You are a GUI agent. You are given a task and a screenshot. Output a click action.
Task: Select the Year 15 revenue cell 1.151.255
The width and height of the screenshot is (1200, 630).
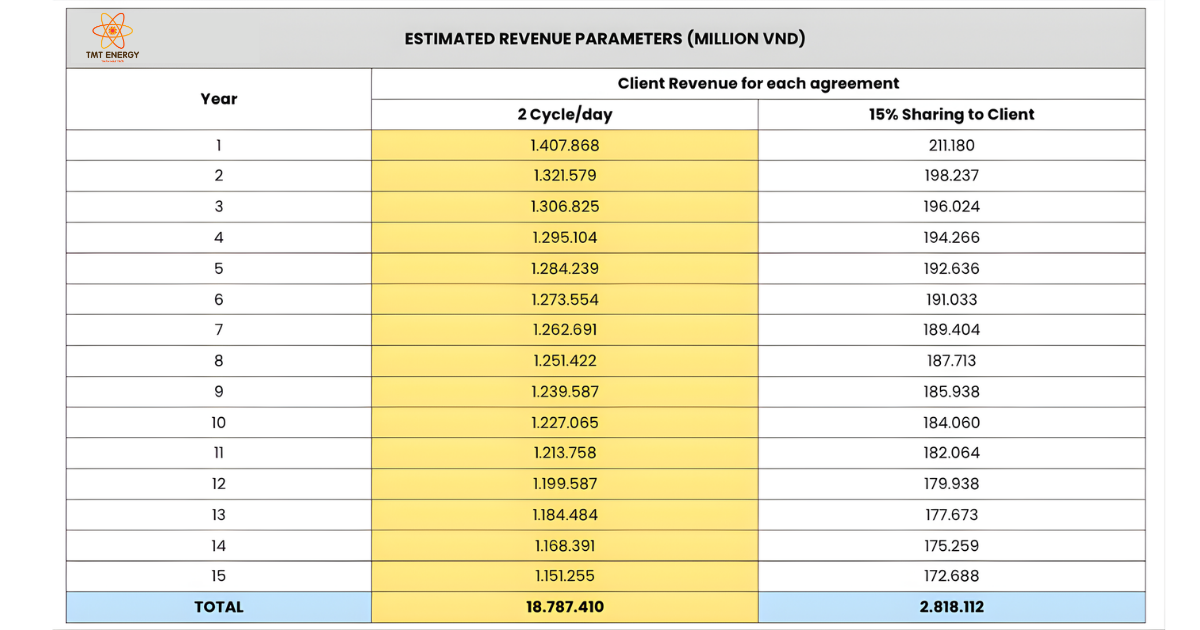click(x=563, y=576)
